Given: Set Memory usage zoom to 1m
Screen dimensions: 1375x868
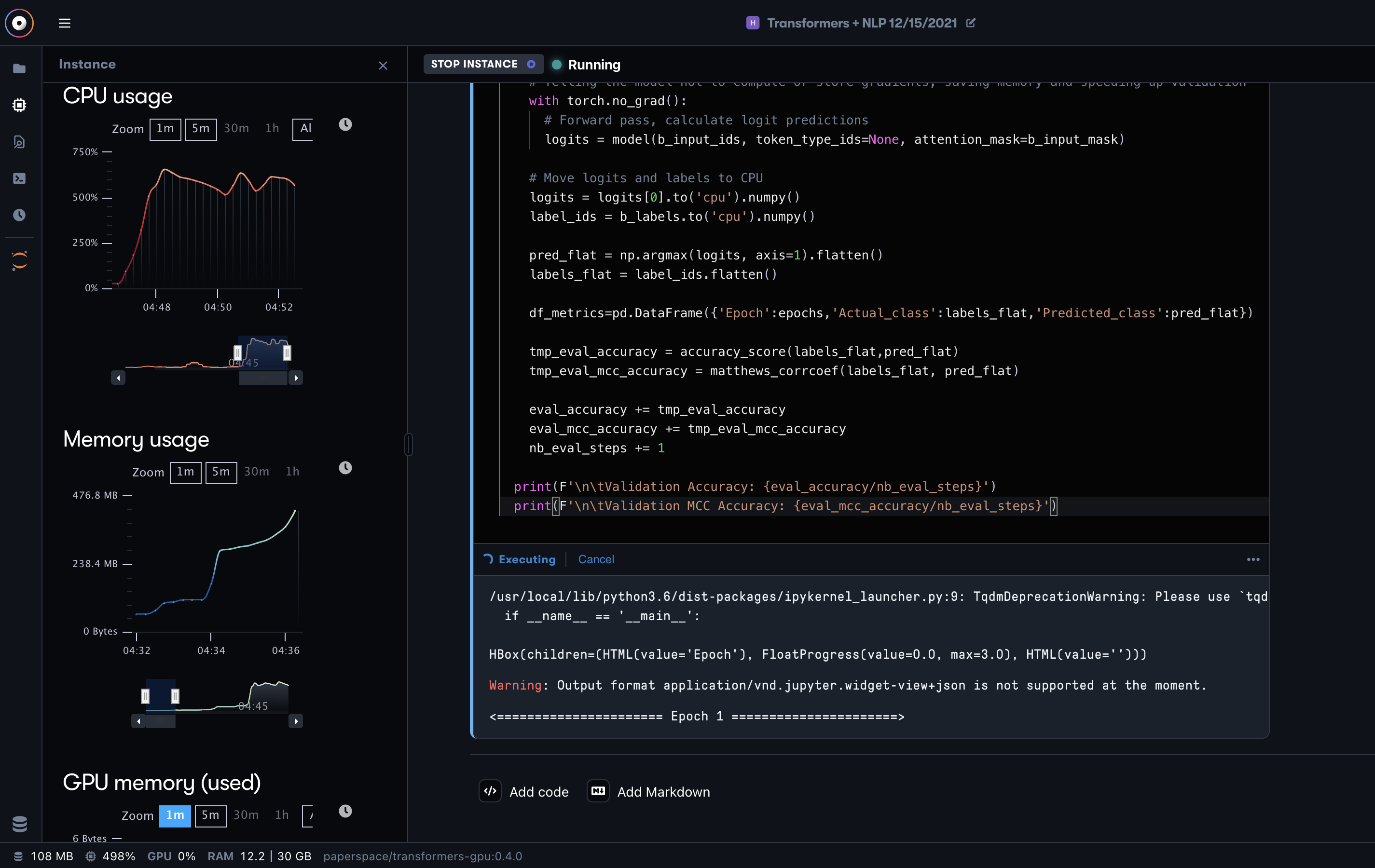Looking at the screenshot, I should tap(186, 473).
